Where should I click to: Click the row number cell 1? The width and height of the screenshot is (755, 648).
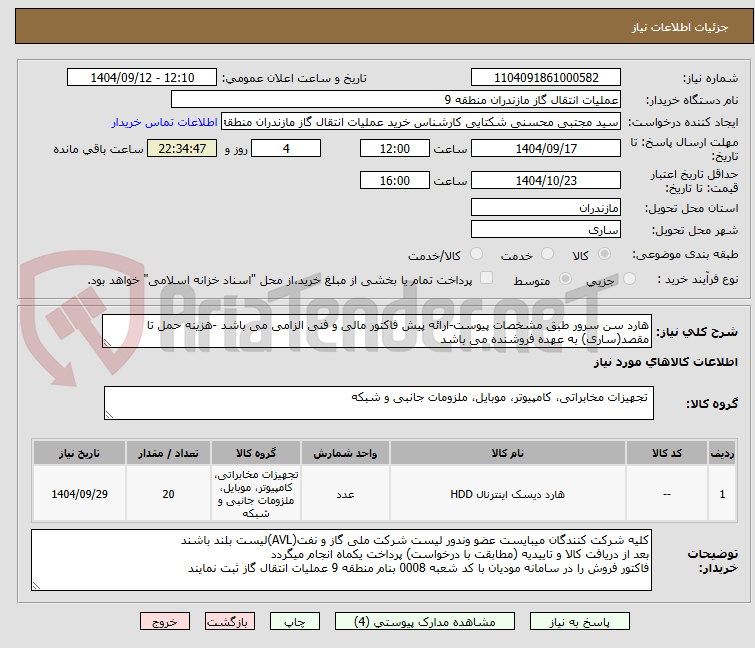point(722,494)
